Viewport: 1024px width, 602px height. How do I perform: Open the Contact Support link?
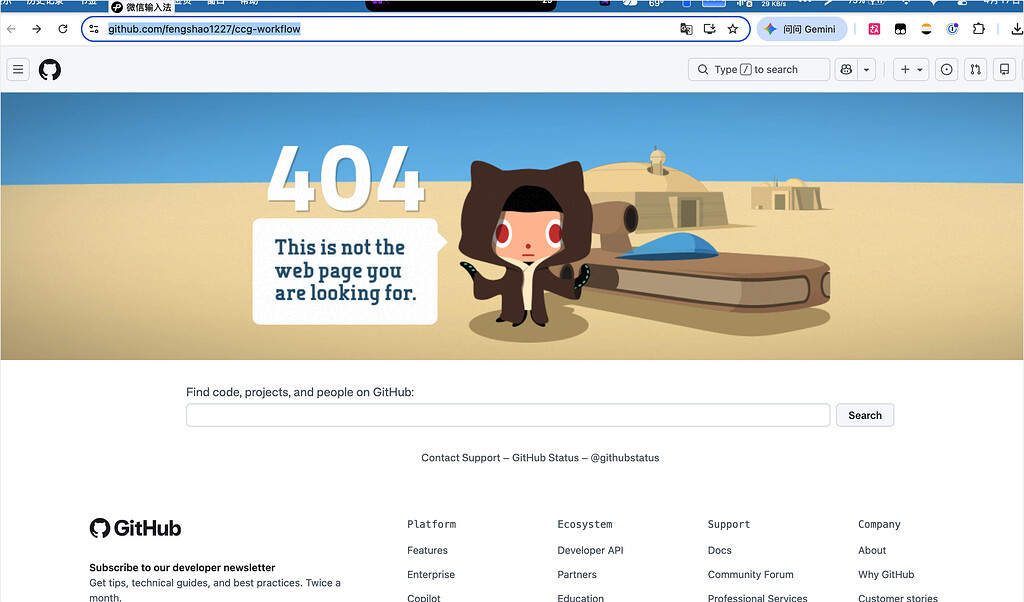(x=460, y=458)
